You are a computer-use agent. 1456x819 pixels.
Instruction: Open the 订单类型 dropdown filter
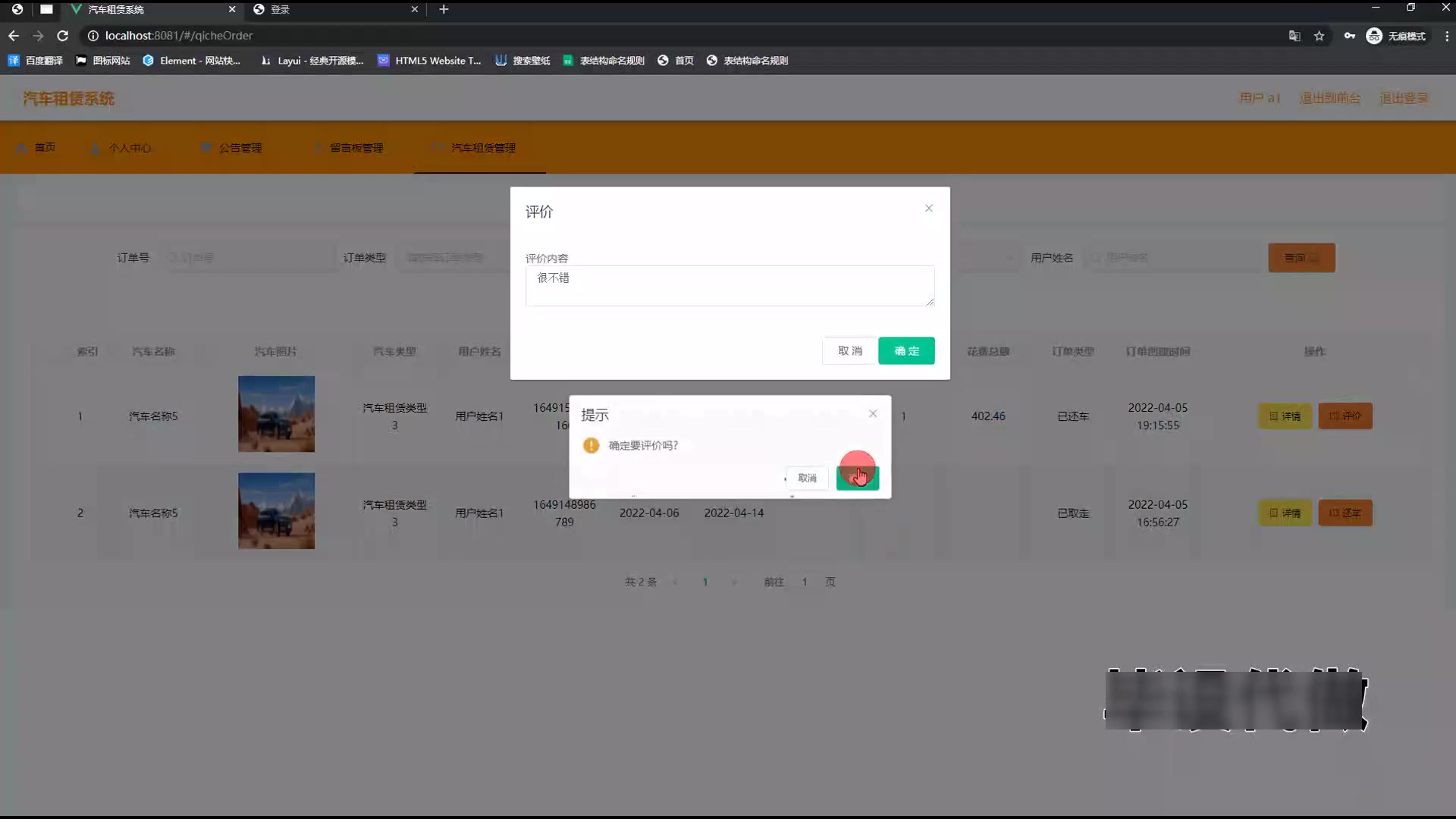click(x=447, y=258)
